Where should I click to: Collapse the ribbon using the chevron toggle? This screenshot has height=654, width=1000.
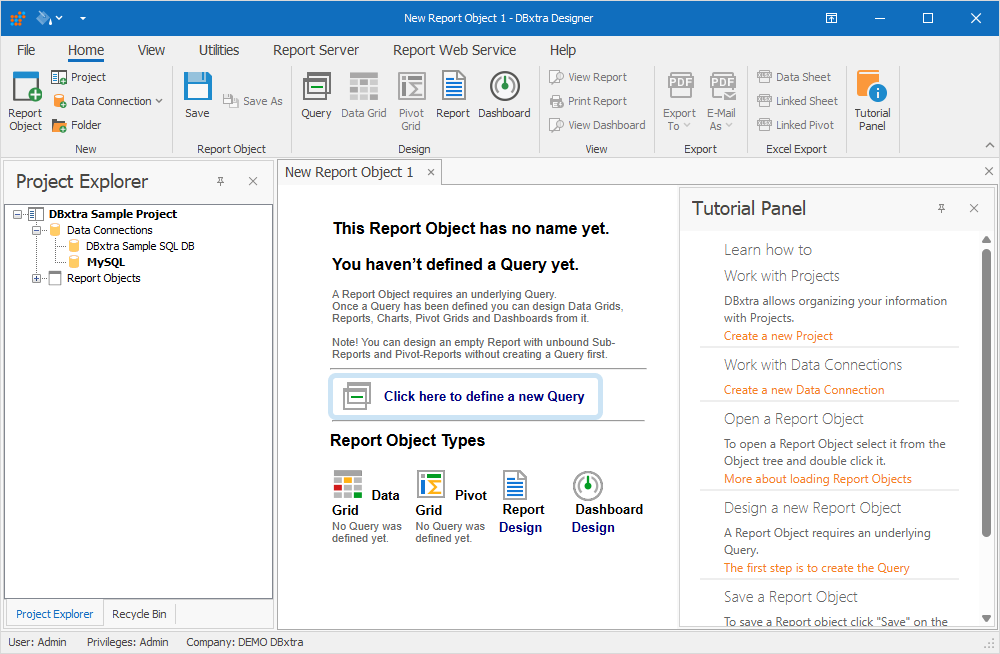coord(991,145)
